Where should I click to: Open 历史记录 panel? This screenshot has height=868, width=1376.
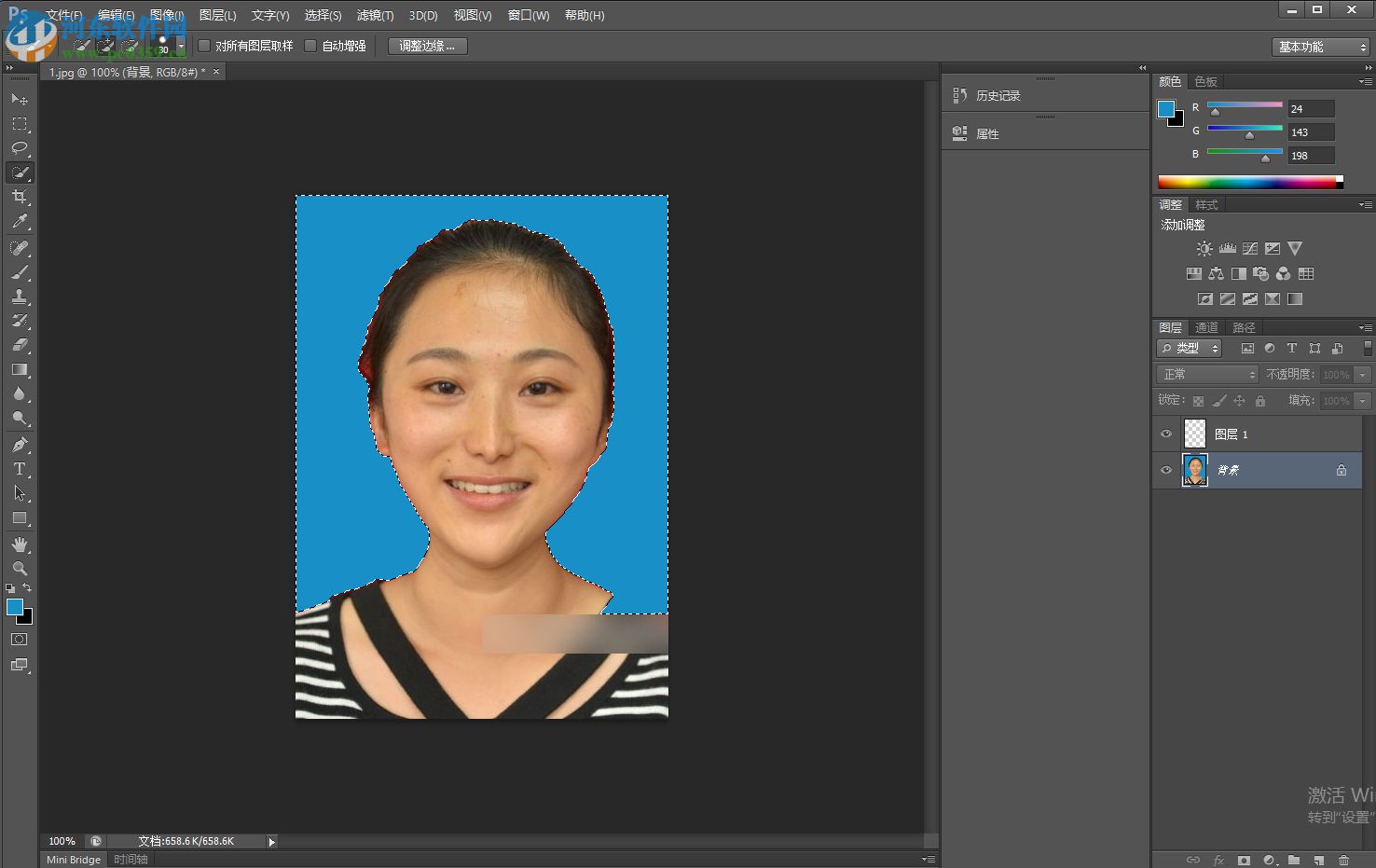[x=998, y=96]
